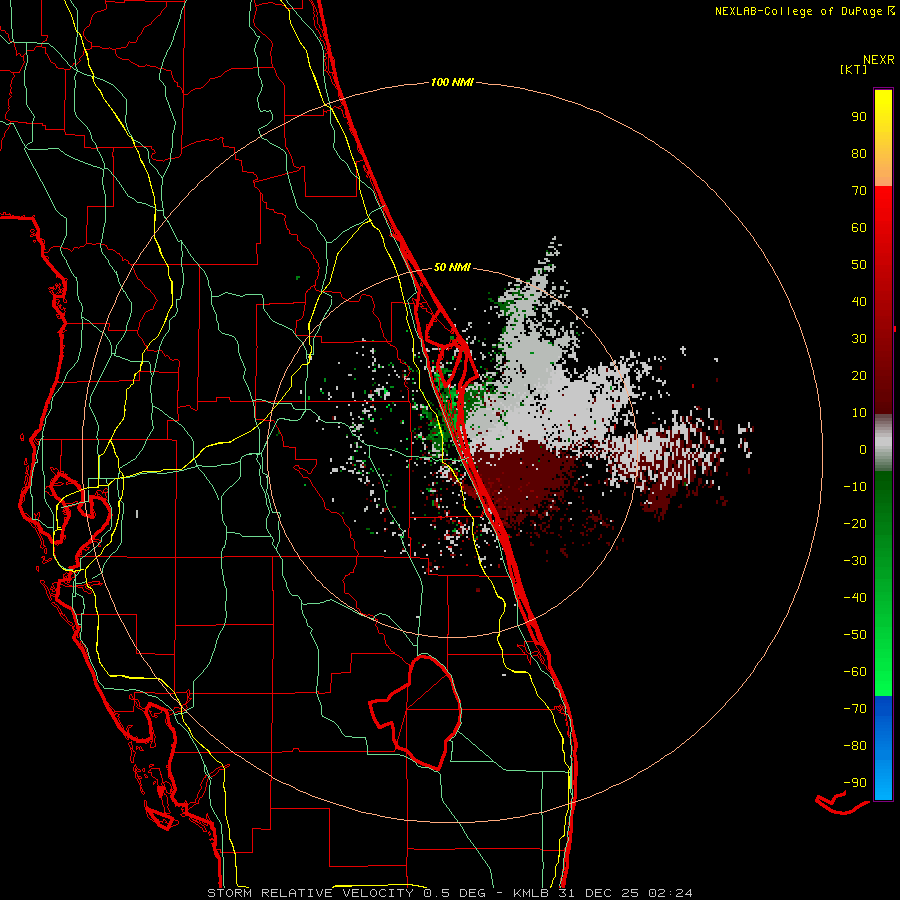Click the 0 value on the velocity scale
900x900 pixels.
pyautogui.click(x=863, y=450)
